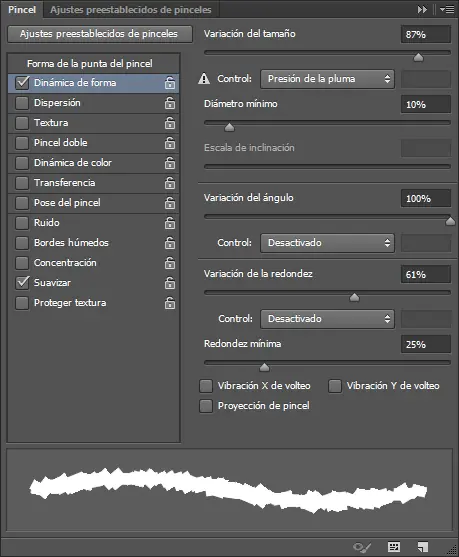The image size is (459, 557).
Task: Select the Pincel doble section label
Action: 61,143
